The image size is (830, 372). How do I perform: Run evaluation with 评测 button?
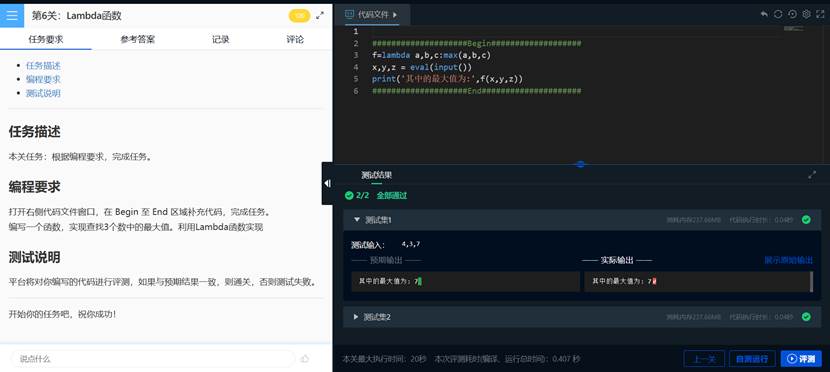[801, 359]
